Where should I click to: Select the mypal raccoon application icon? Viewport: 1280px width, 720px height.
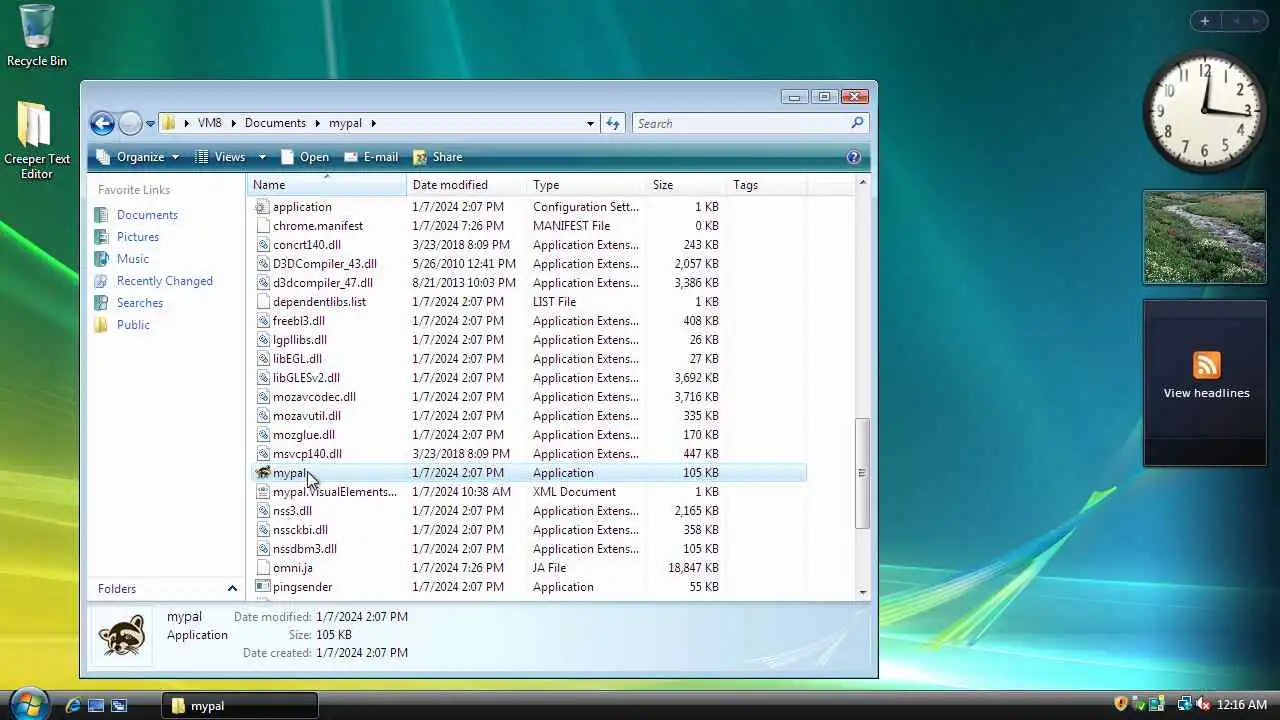pos(263,473)
